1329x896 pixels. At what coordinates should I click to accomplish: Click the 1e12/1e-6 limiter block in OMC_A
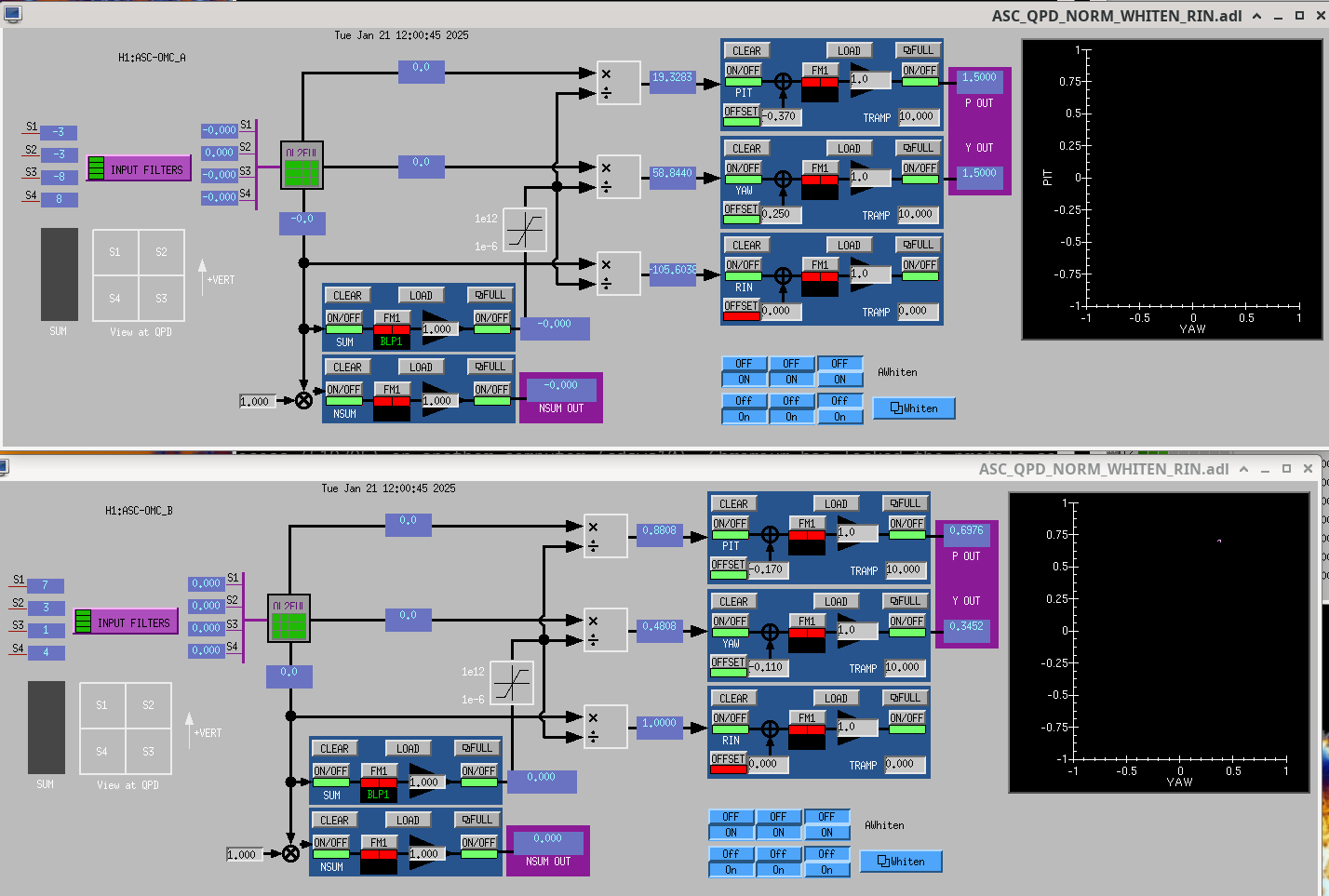pyautogui.click(x=525, y=231)
